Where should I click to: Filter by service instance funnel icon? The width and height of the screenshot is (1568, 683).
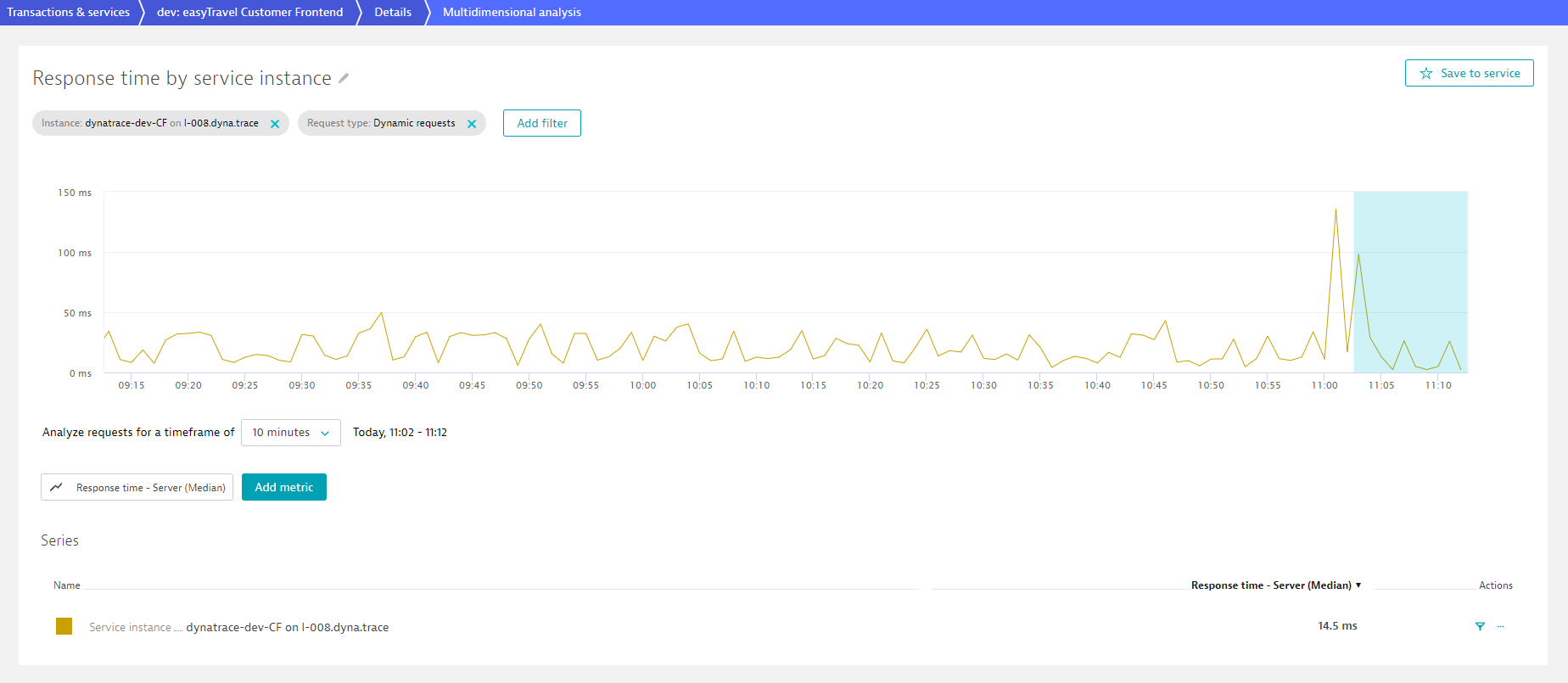1480,626
